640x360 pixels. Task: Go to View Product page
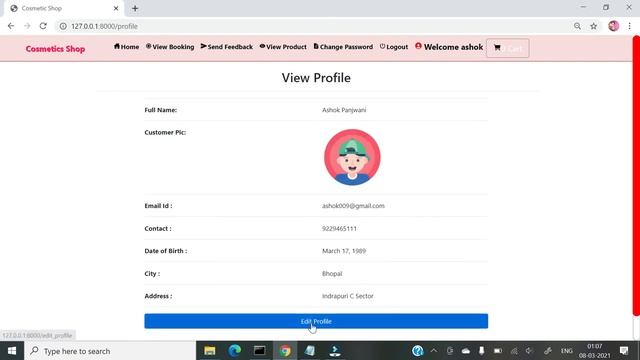(283, 47)
